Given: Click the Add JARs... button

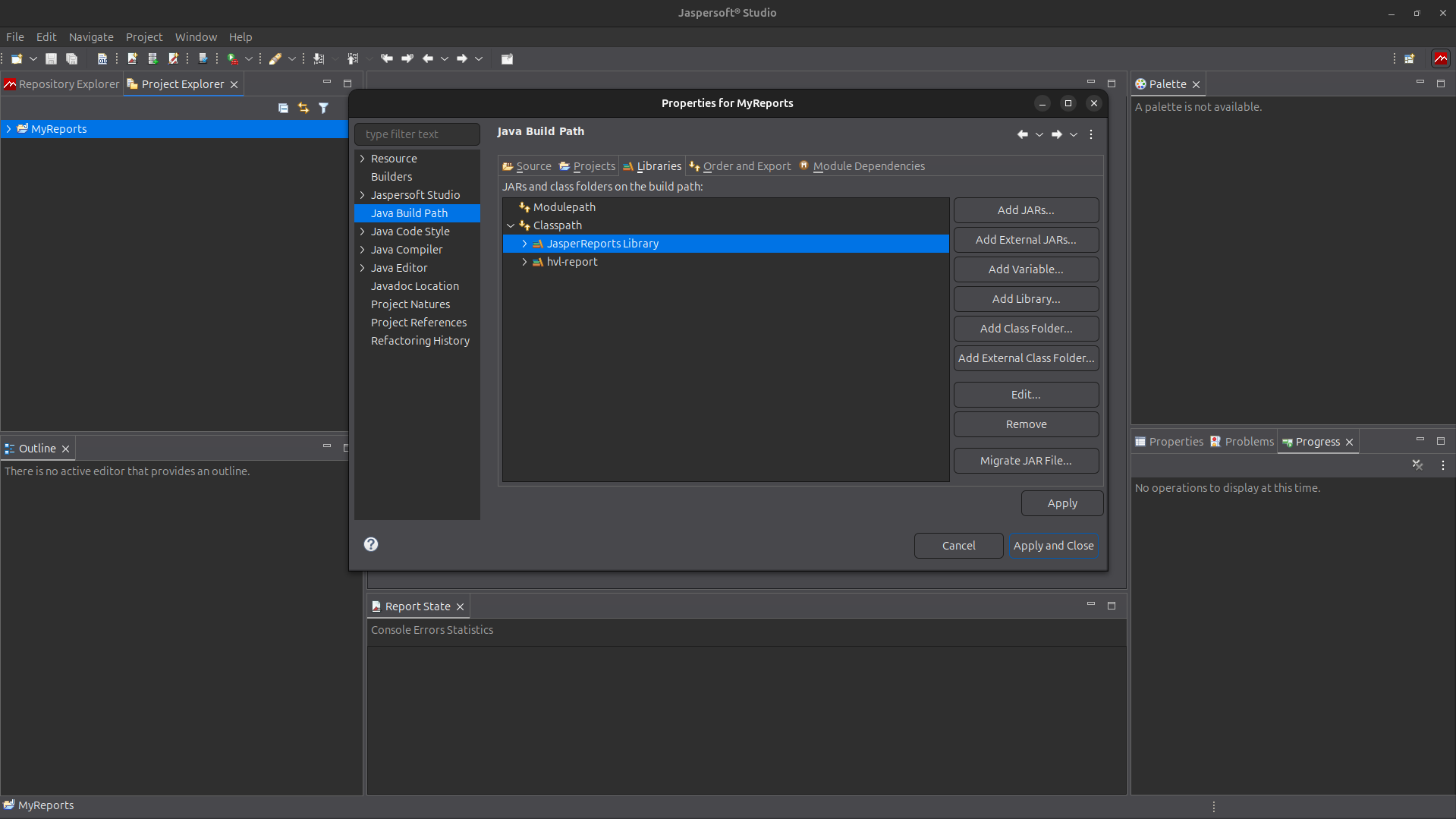Looking at the screenshot, I should (x=1026, y=210).
